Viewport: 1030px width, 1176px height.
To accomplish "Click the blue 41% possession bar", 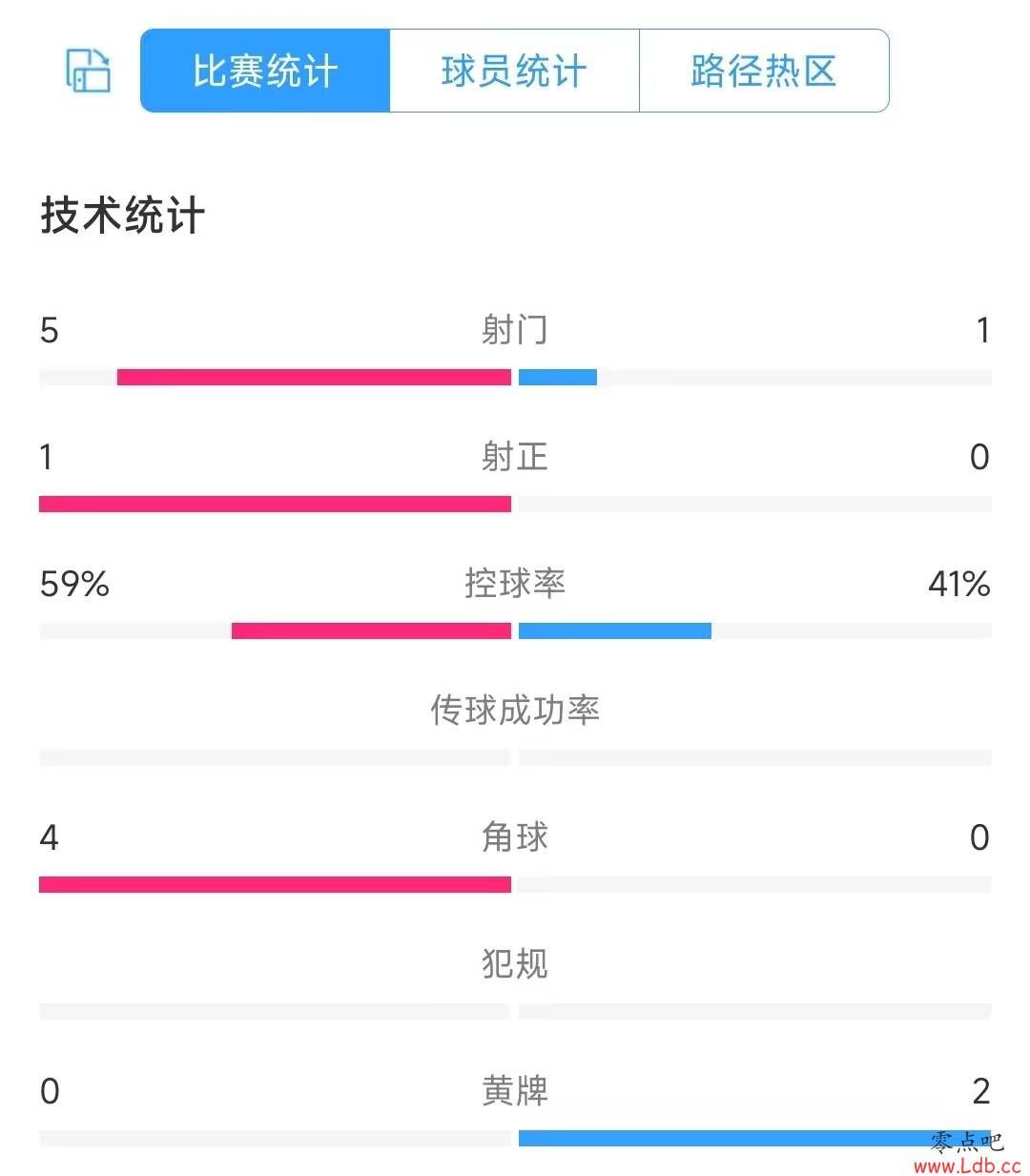I will click(x=615, y=630).
